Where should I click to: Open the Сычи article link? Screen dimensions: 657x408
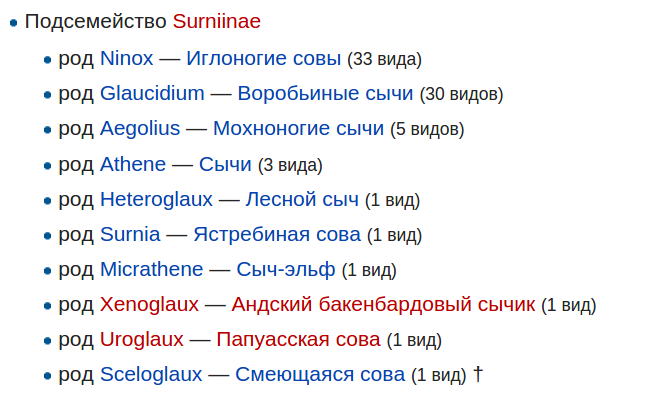pyautogui.click(x=225, y=164)
